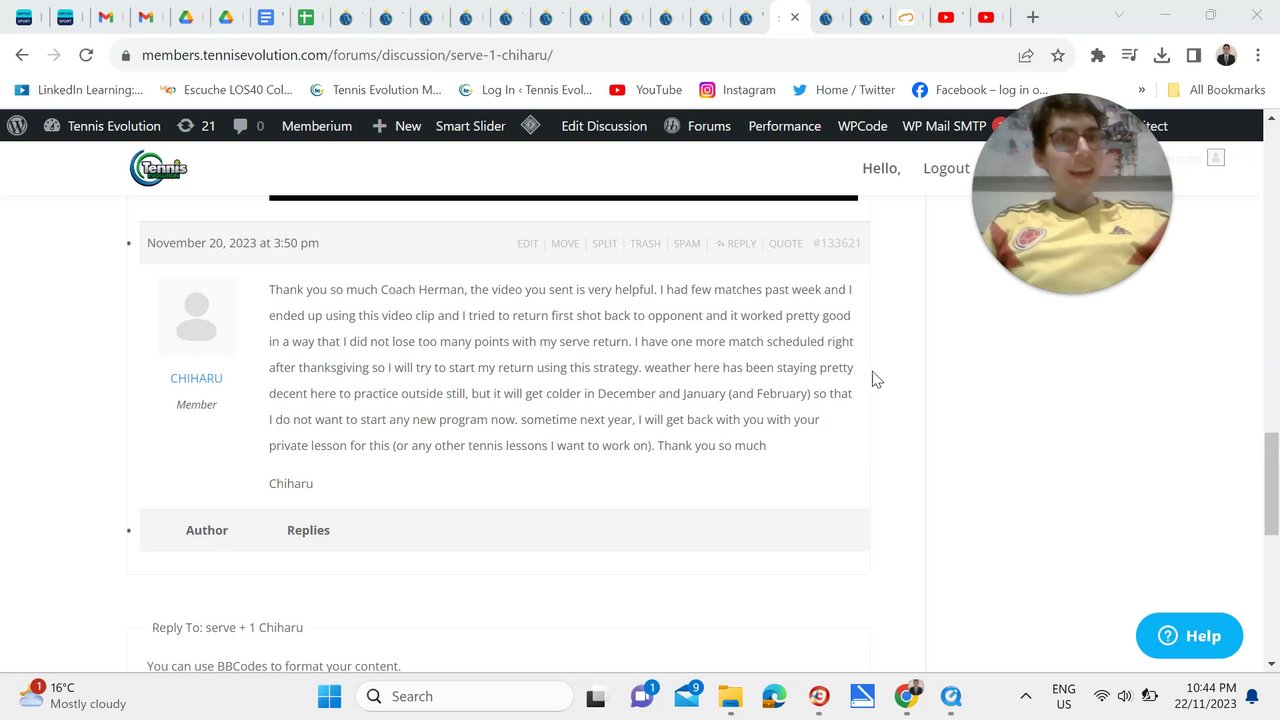
Task: Click the Tennis Evolution site logo
Action: tap(158, 168)
